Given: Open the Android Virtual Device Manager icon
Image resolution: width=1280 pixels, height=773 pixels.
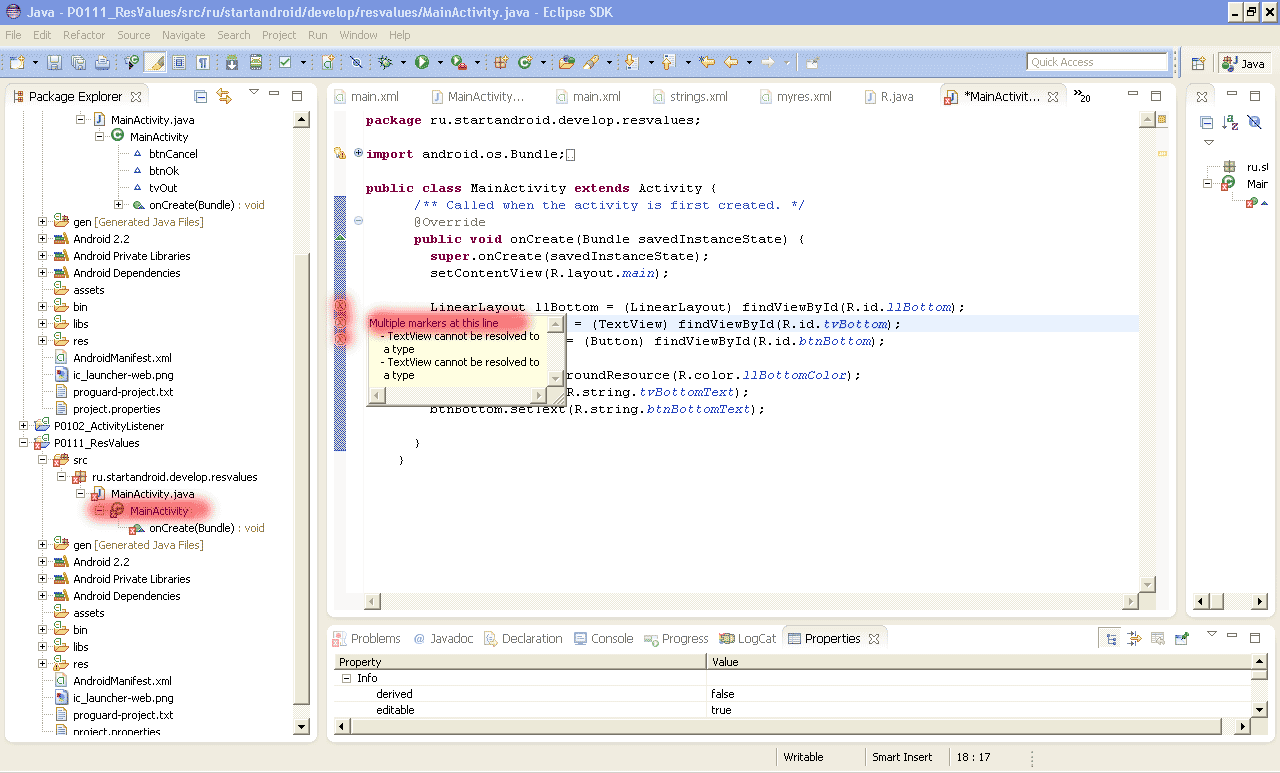Looking at the screenshot, I should point(255,62).
